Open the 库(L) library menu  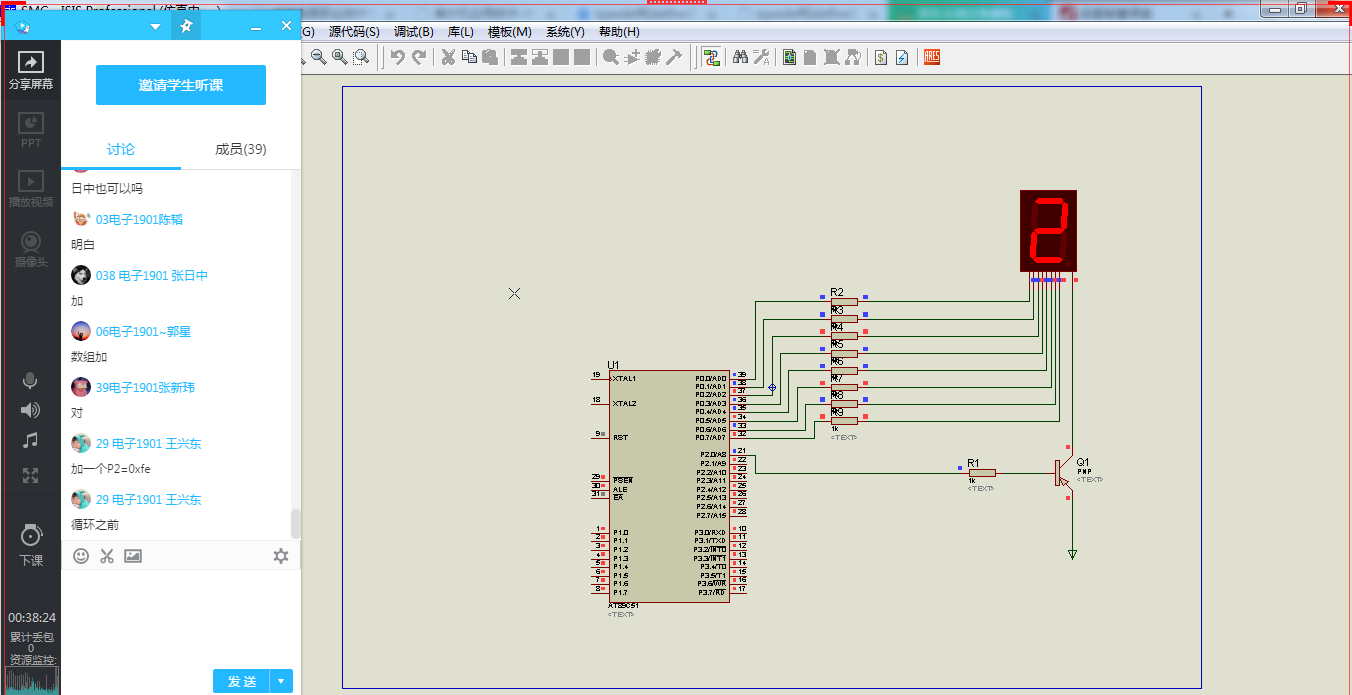pyautogui.click(x=460, y=32)
